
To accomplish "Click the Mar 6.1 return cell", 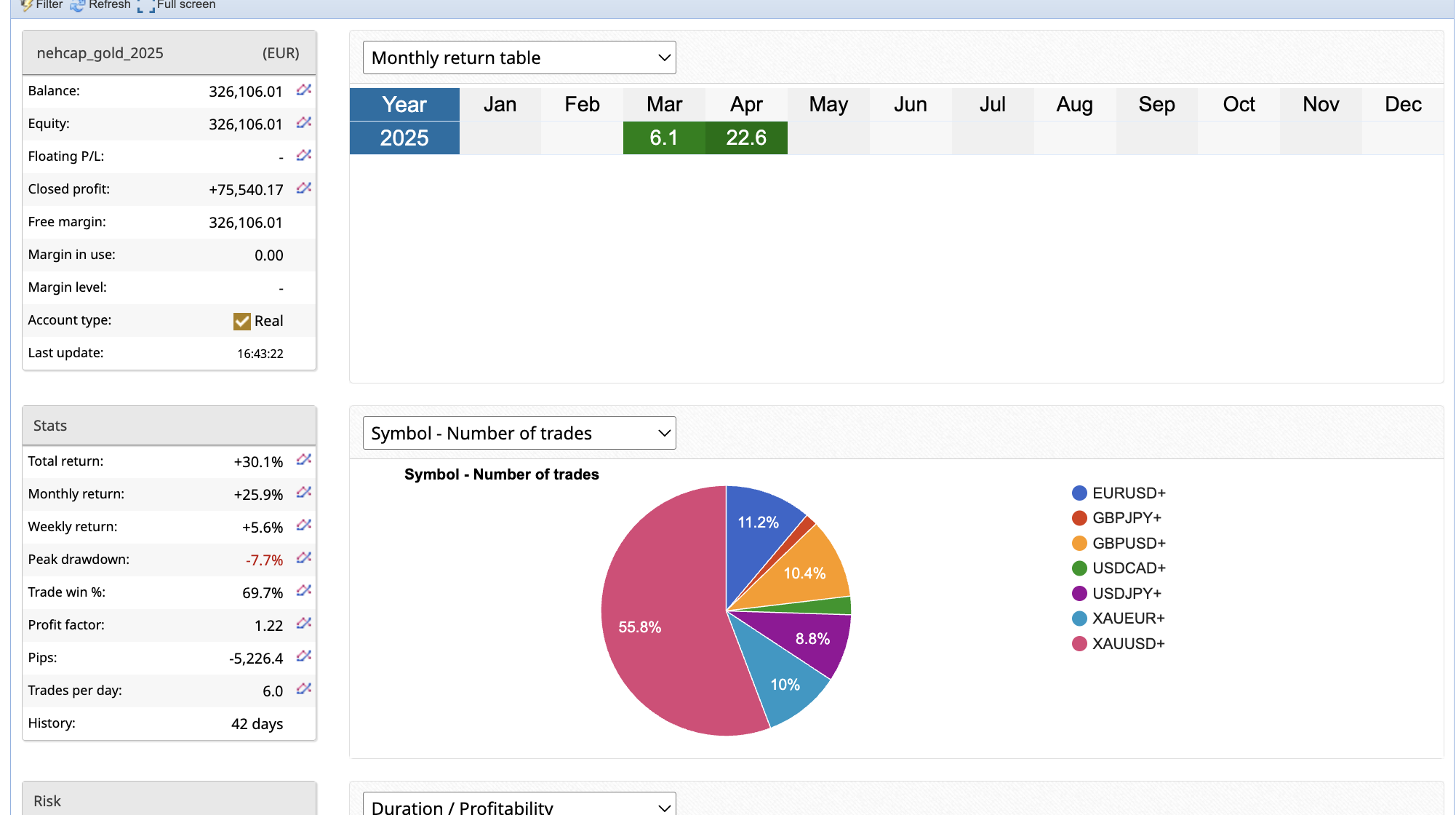I will click(664, 138).
